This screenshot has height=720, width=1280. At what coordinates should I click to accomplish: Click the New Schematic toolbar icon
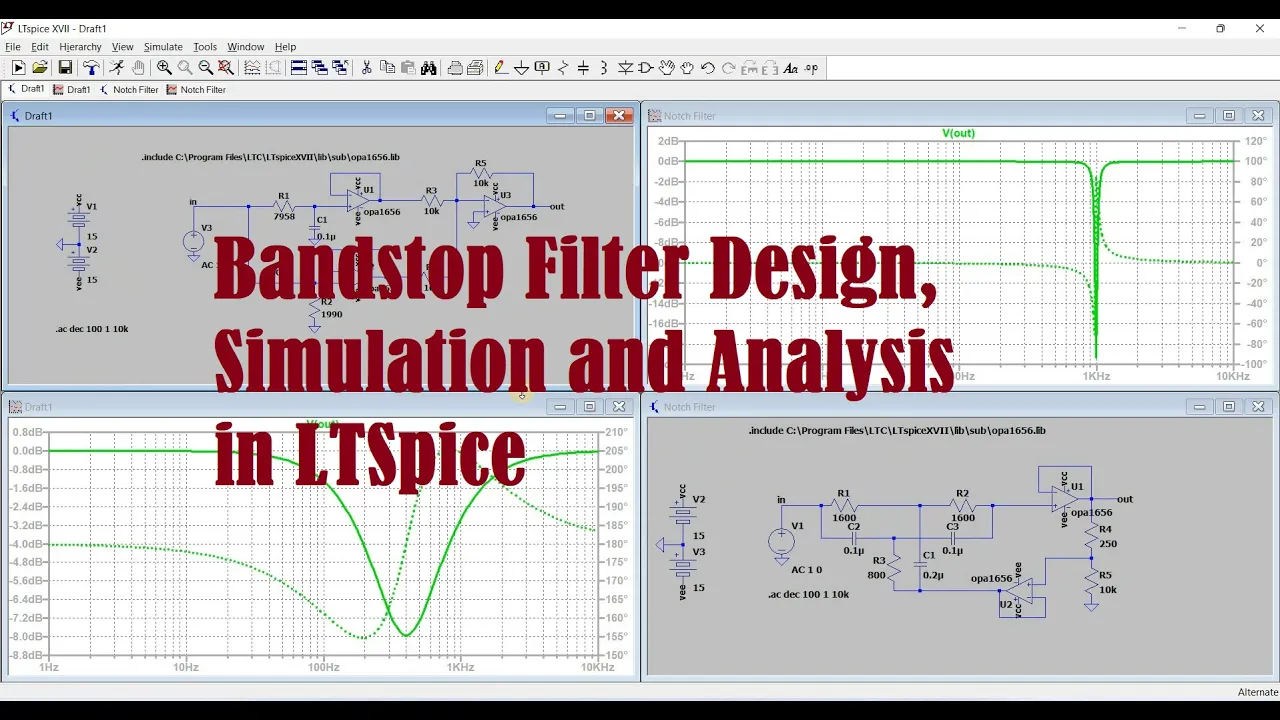18,68
